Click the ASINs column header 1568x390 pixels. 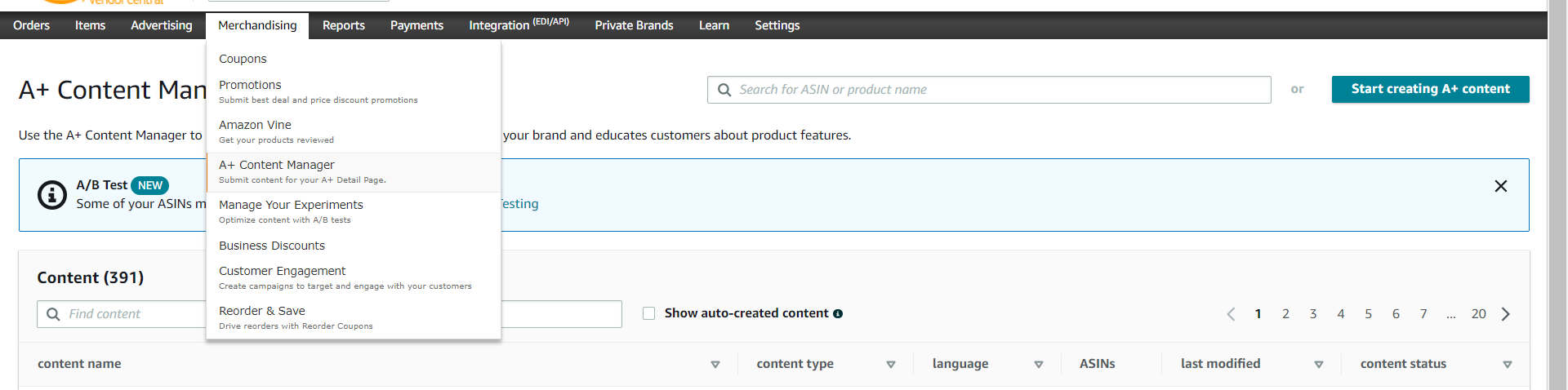[x=1097, y=364]
